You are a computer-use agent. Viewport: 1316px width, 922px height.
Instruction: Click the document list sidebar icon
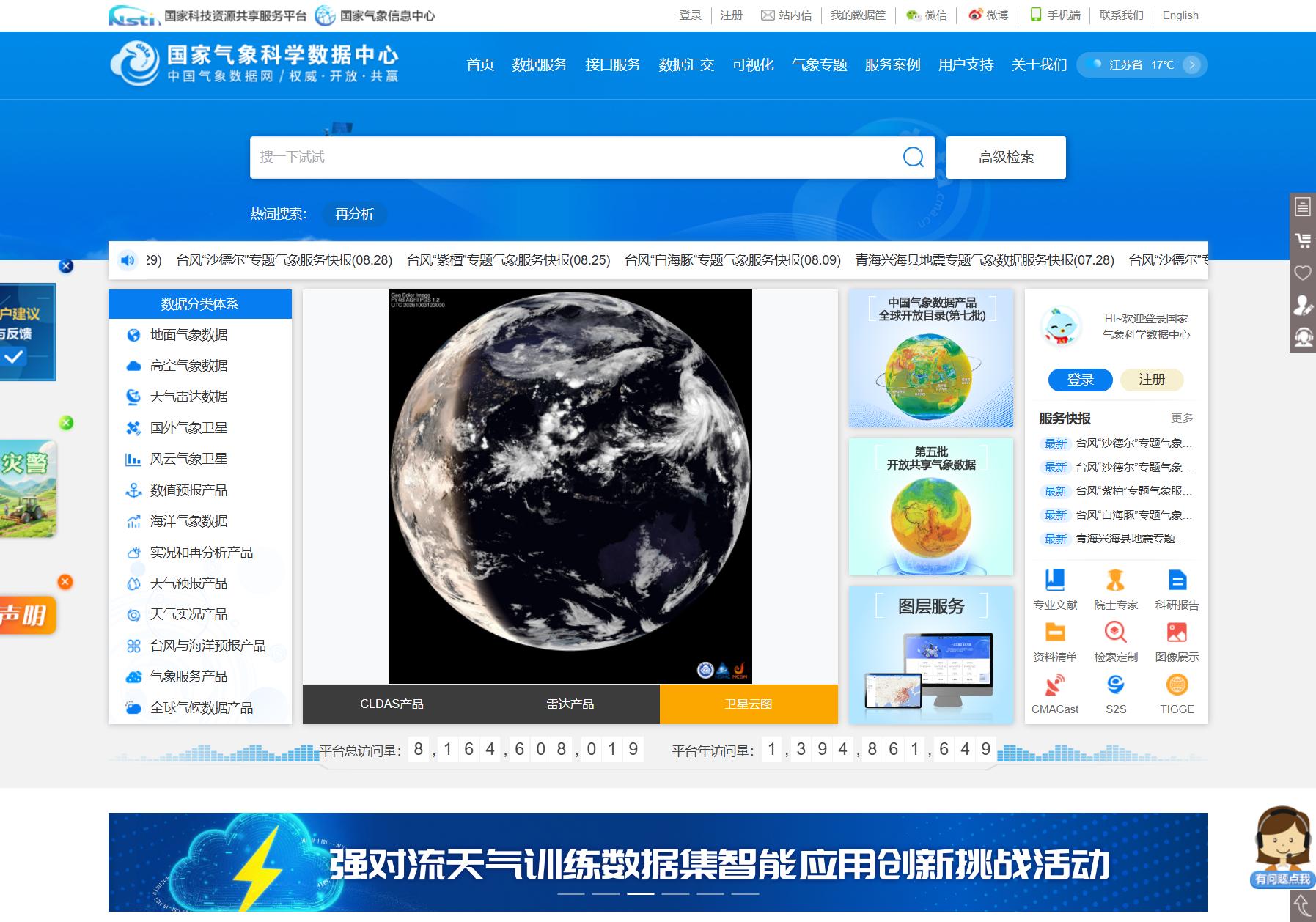click(x=1303, y=207)
